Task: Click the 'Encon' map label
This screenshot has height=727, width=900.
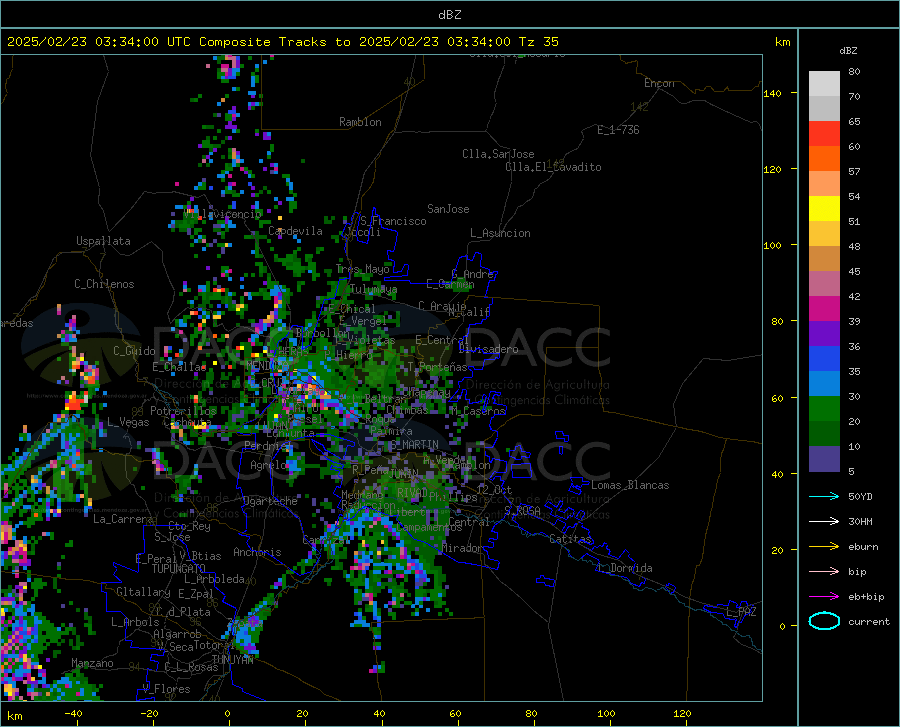Action: coord(659,83)
